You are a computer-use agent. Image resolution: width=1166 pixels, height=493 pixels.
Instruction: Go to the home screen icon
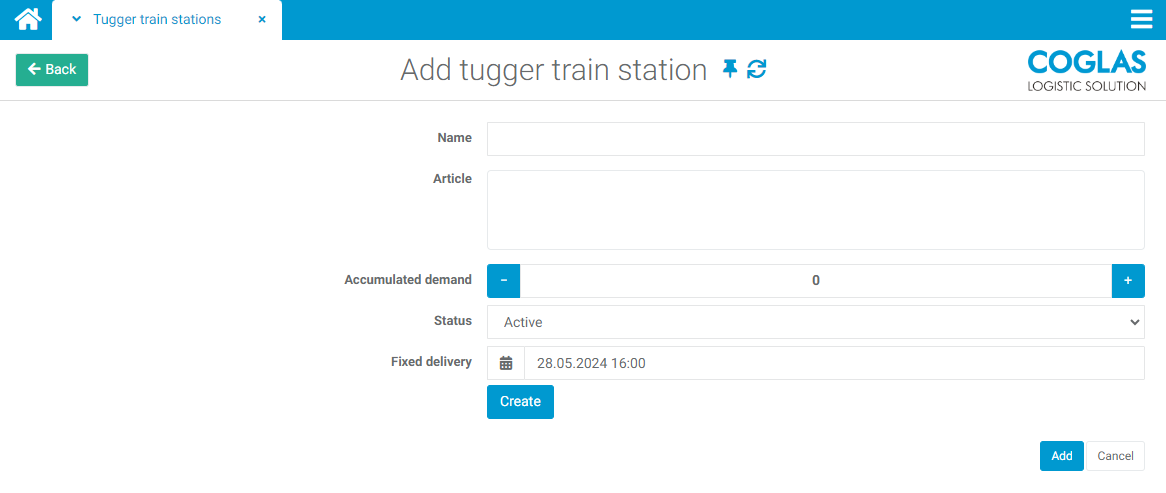pos(28,19)
